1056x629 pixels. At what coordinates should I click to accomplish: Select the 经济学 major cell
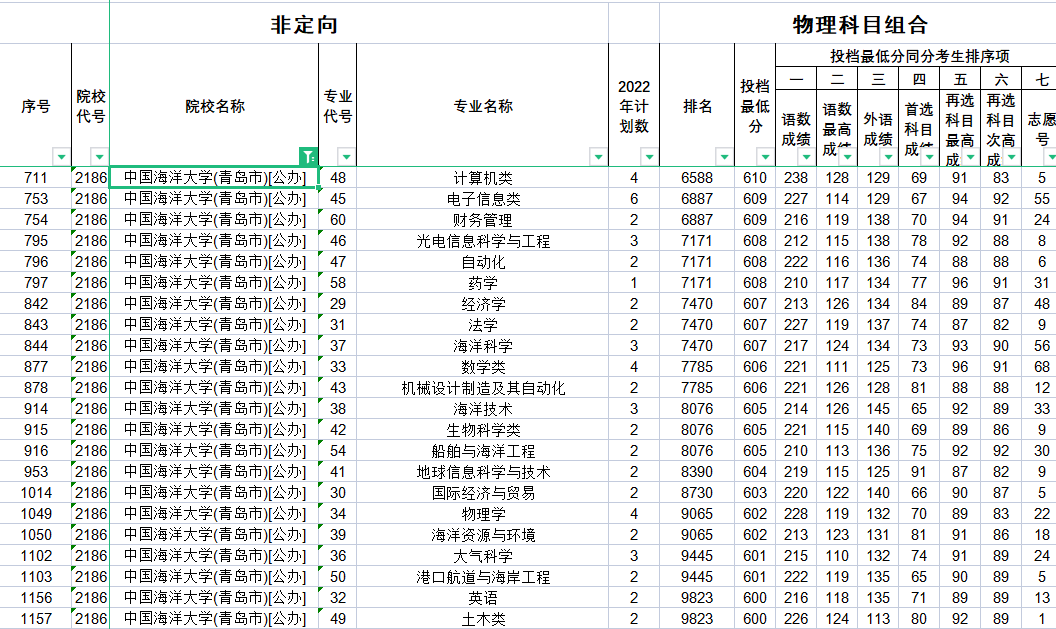[x=482, y=304]
